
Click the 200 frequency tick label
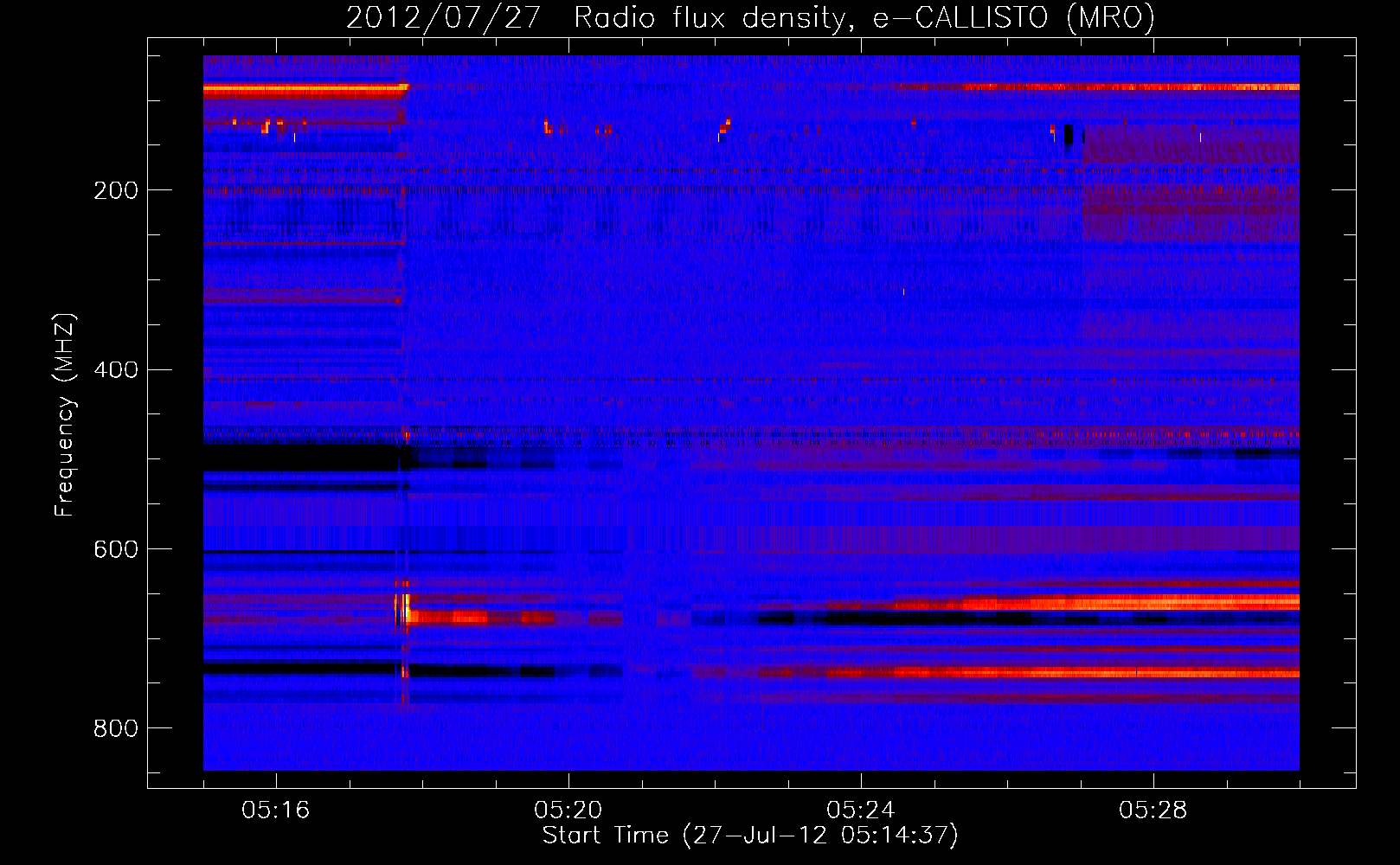(115, 190)
